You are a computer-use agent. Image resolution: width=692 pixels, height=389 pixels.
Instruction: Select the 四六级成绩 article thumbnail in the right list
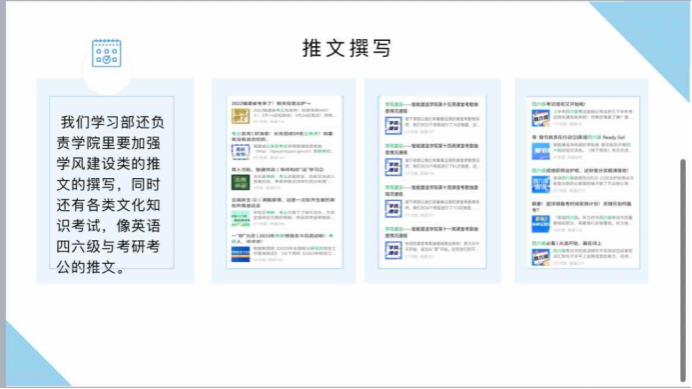(x=541, y=185)
